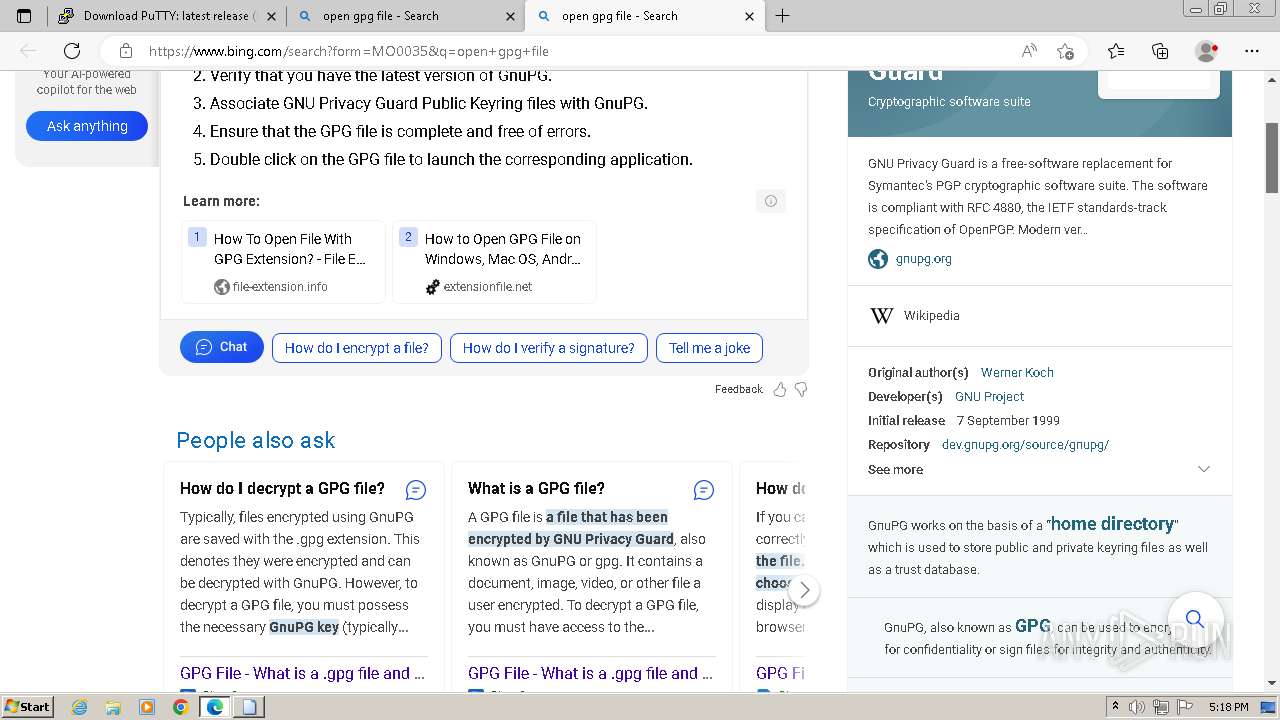Click the Ask anything button
This screenshot has width=1280, height=720.
coord(87,126)
